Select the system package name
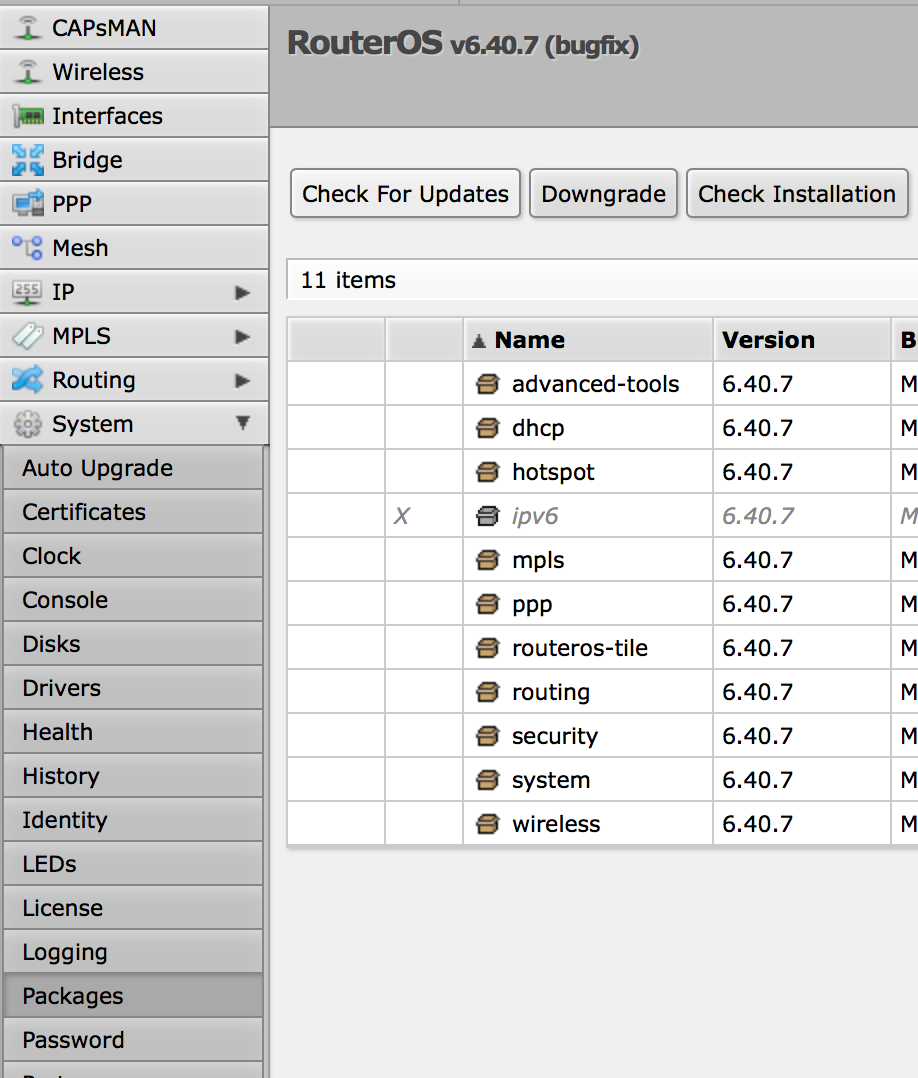The height and width of the screenshot is (1078, 918). tap(551, 780)
